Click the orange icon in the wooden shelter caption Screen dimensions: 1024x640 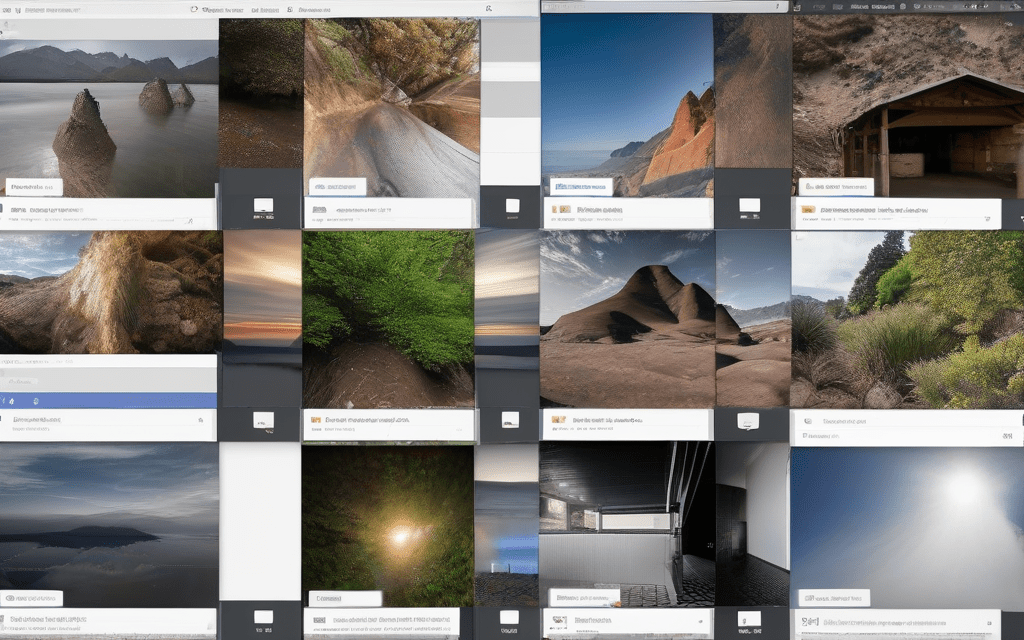coord(808,211)
